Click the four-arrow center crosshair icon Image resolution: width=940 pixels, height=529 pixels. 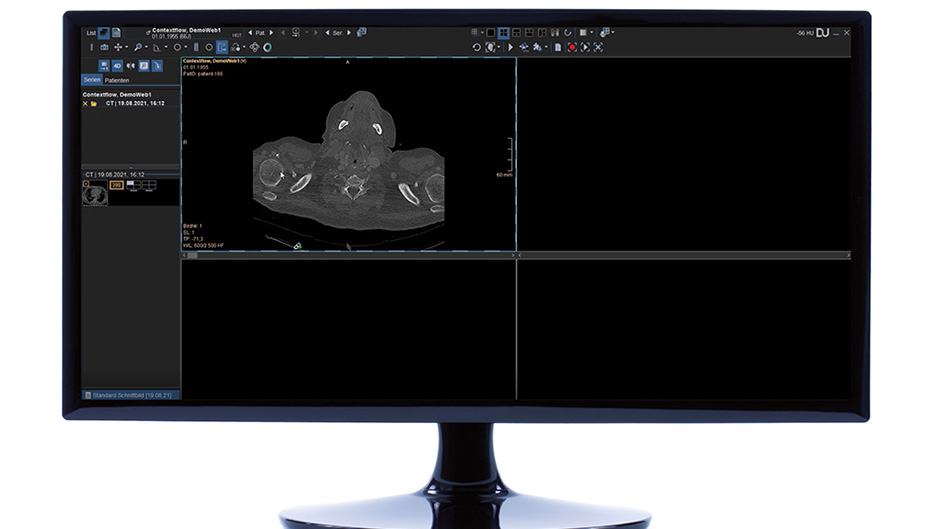coord(255,47)
